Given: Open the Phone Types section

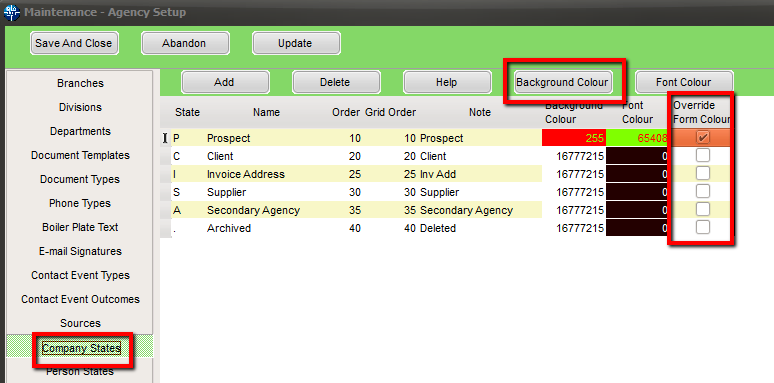Looking at the screenshot, I should click(x=80, y=203).
